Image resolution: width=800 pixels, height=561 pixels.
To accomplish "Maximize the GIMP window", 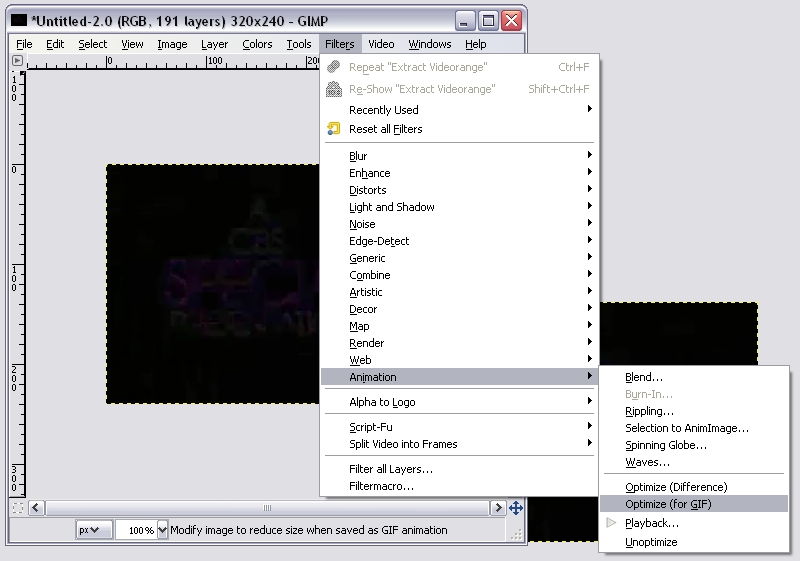I will [488, 21].
